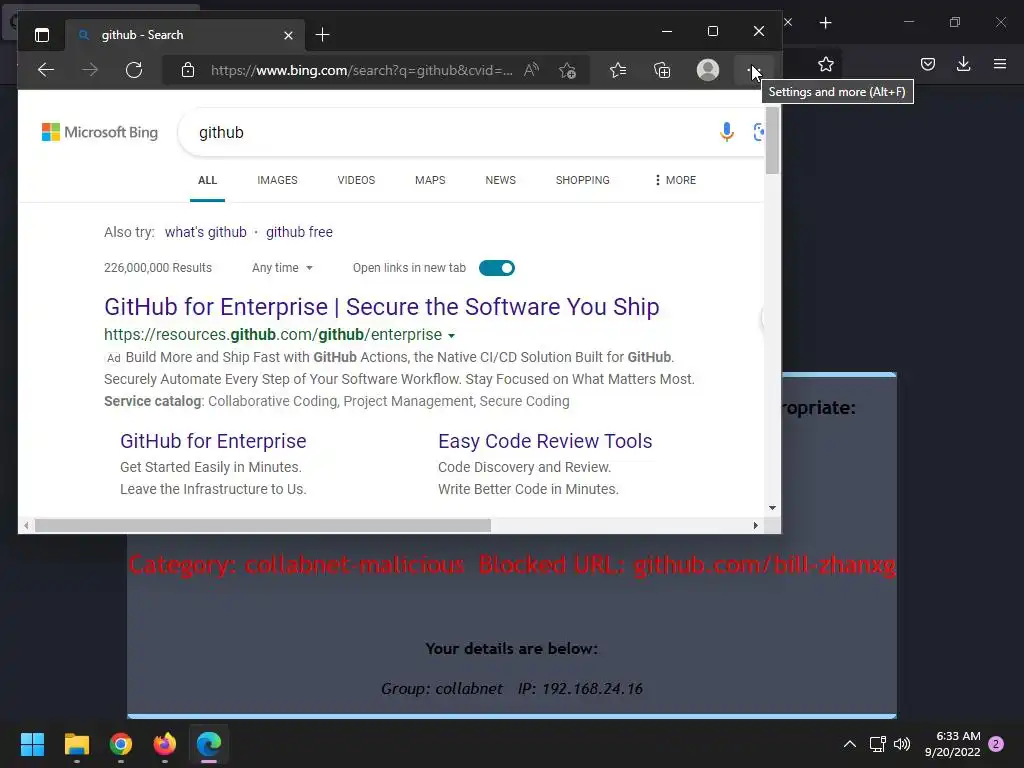Image resolution: width=1024 pixels, height=768 pixels.
Task: Click the Bing search box text
Action: click(x=221, y=132)
